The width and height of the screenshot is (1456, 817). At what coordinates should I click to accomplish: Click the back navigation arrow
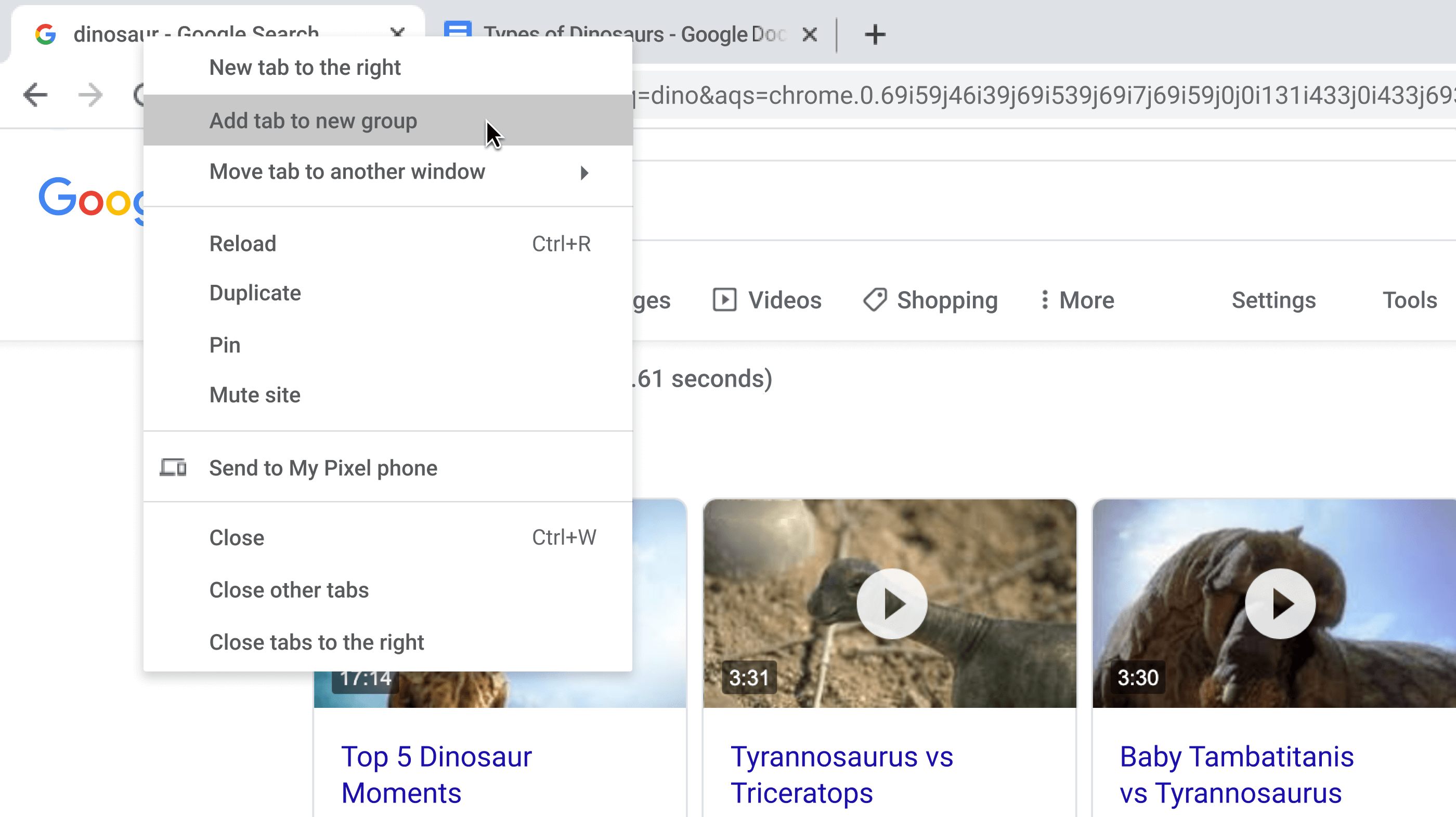point(35,95)
